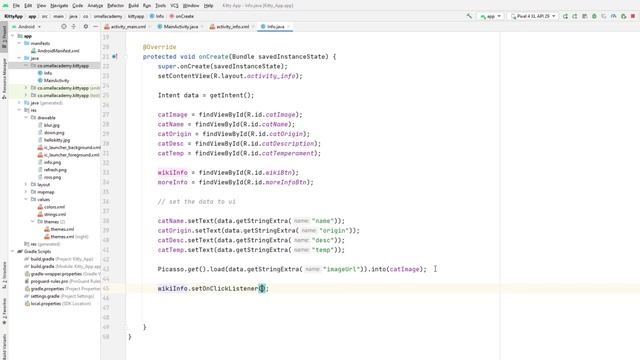Place cursor on wikiInfo.setOnClickListener line
The height and width of the screenshot is (360, 640).
pos(213,289)
